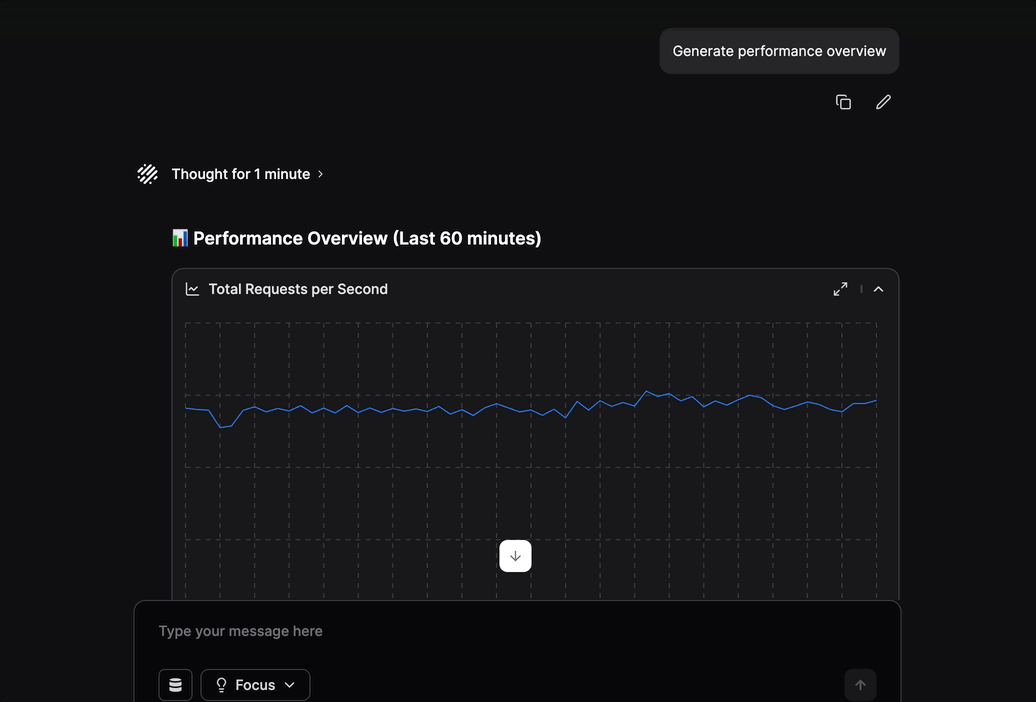
Task: Jump to bottom with down-arrow button
Action: click(515, 556)
